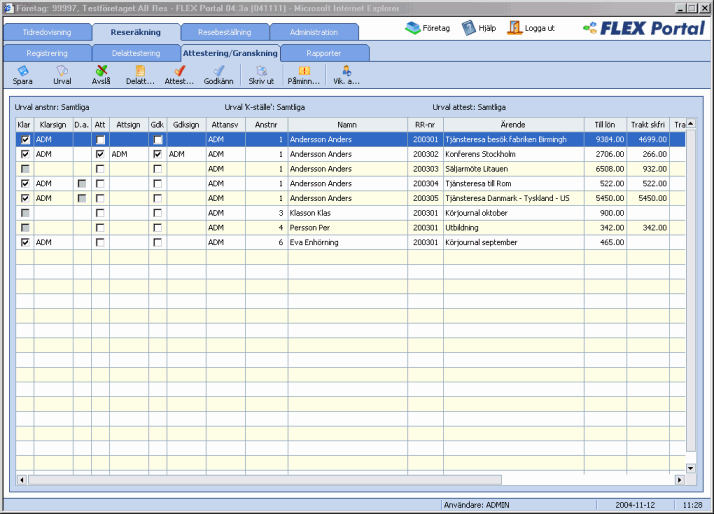Open Hjälp help from the header

(x=480, y=28)
